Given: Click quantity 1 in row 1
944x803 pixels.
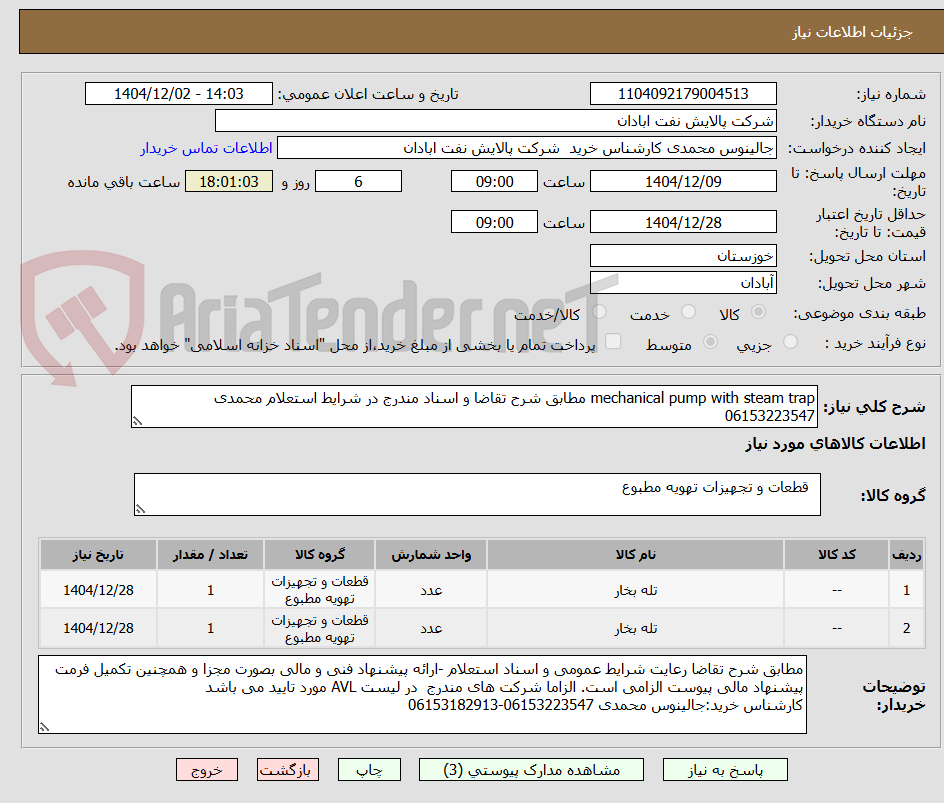Looking at the screenshot, I should tap(211, 591).
